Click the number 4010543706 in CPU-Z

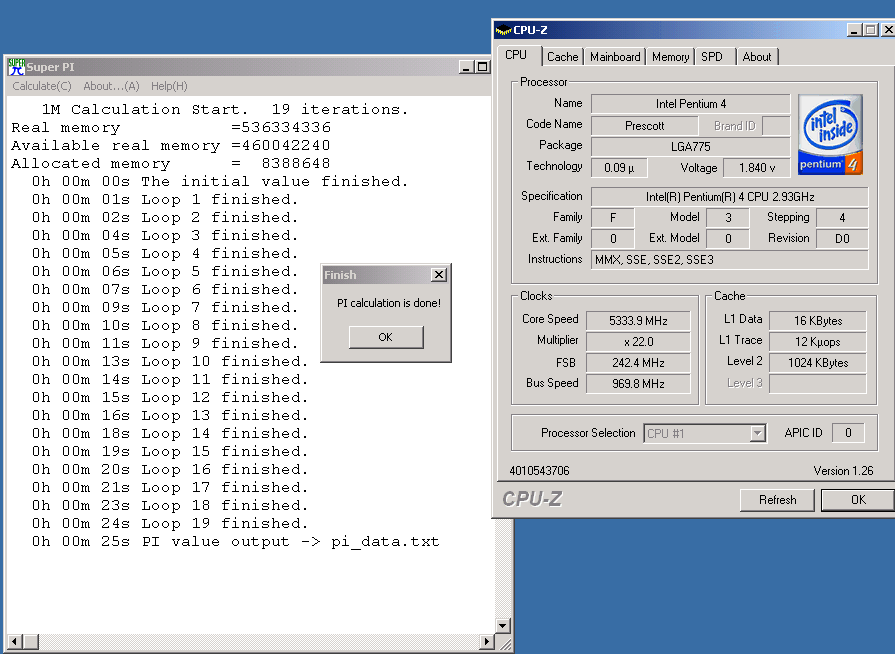tap(539, 471)
